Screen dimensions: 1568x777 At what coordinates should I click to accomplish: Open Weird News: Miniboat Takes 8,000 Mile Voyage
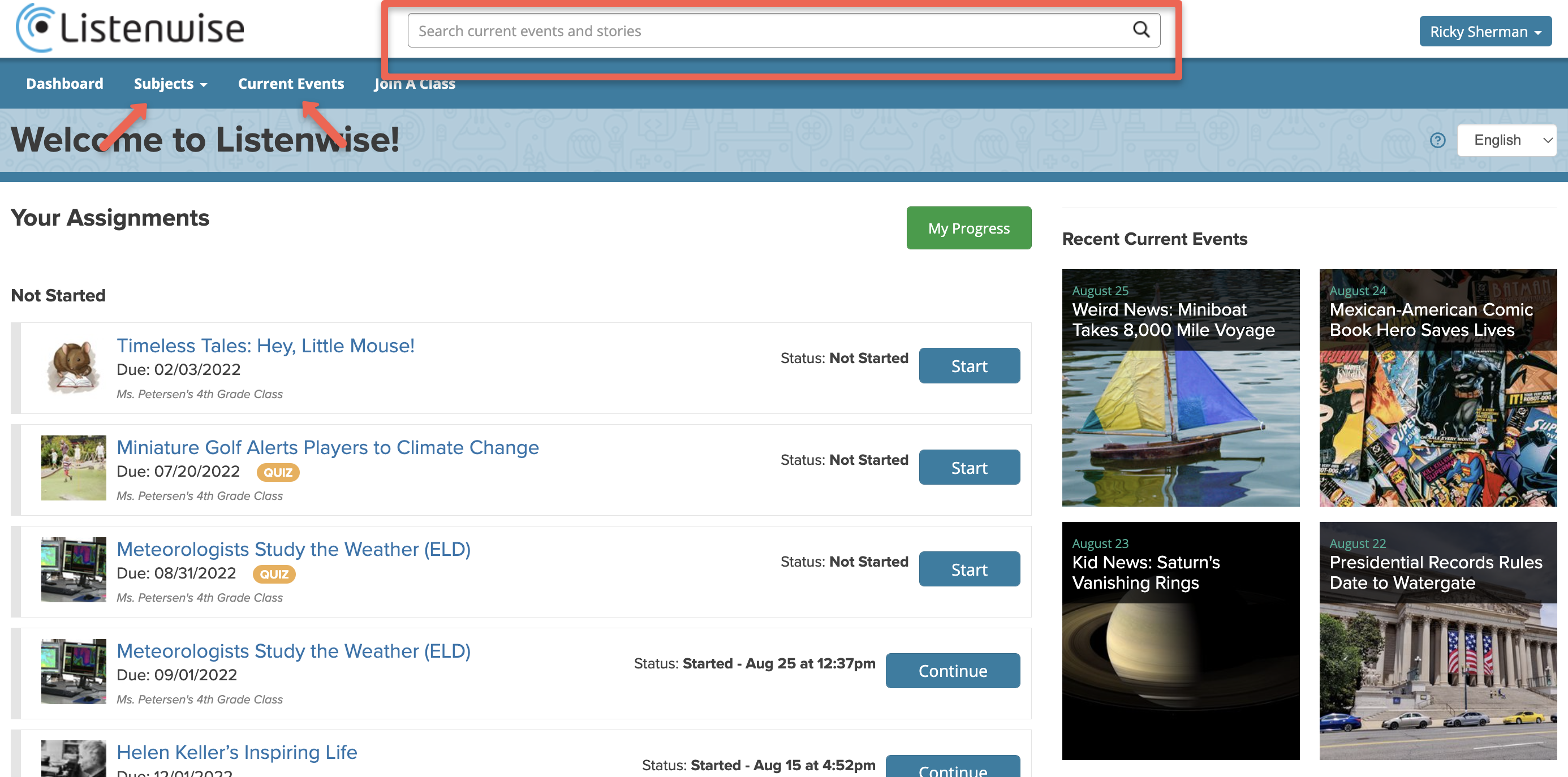1181,387
